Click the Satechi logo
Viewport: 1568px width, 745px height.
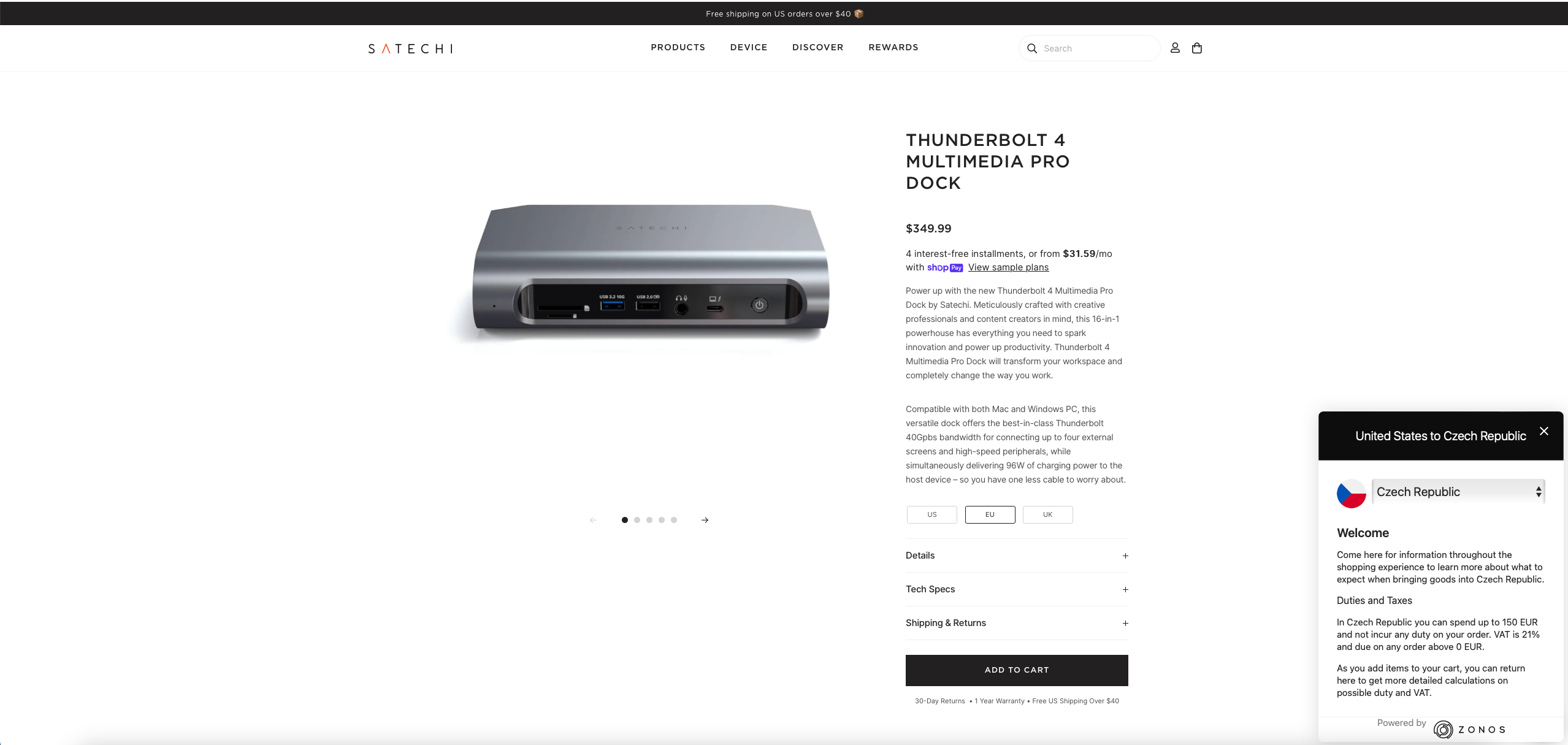[410, 48]
